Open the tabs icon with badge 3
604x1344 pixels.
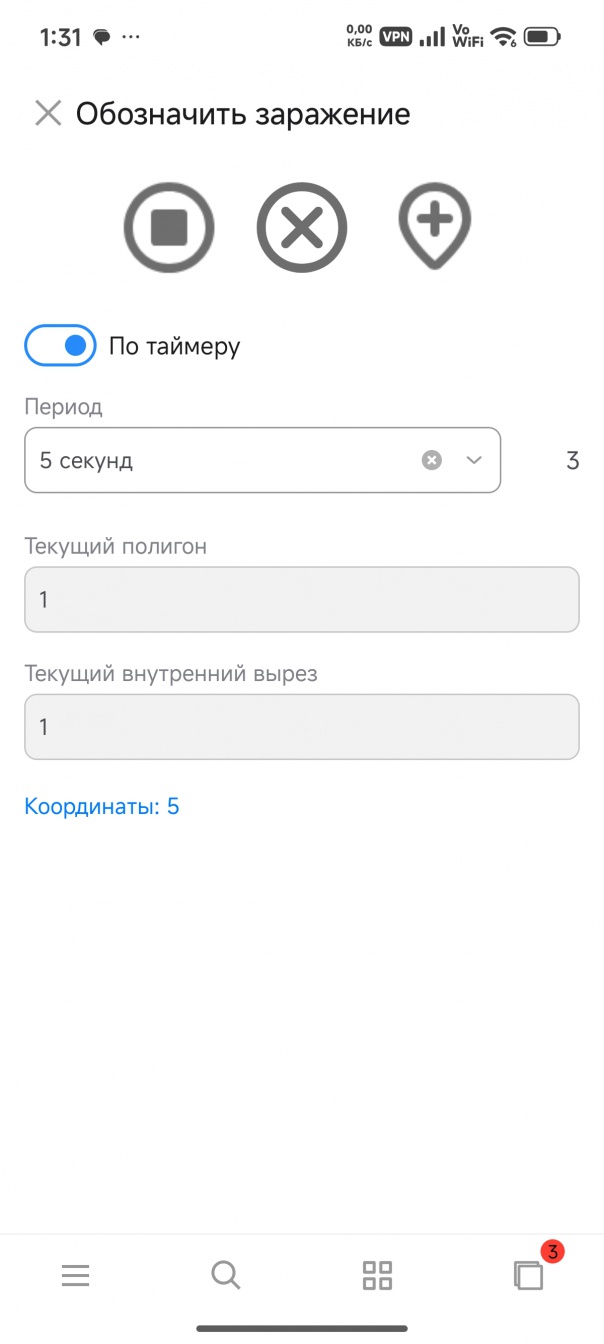click(x=528, y=1275)
